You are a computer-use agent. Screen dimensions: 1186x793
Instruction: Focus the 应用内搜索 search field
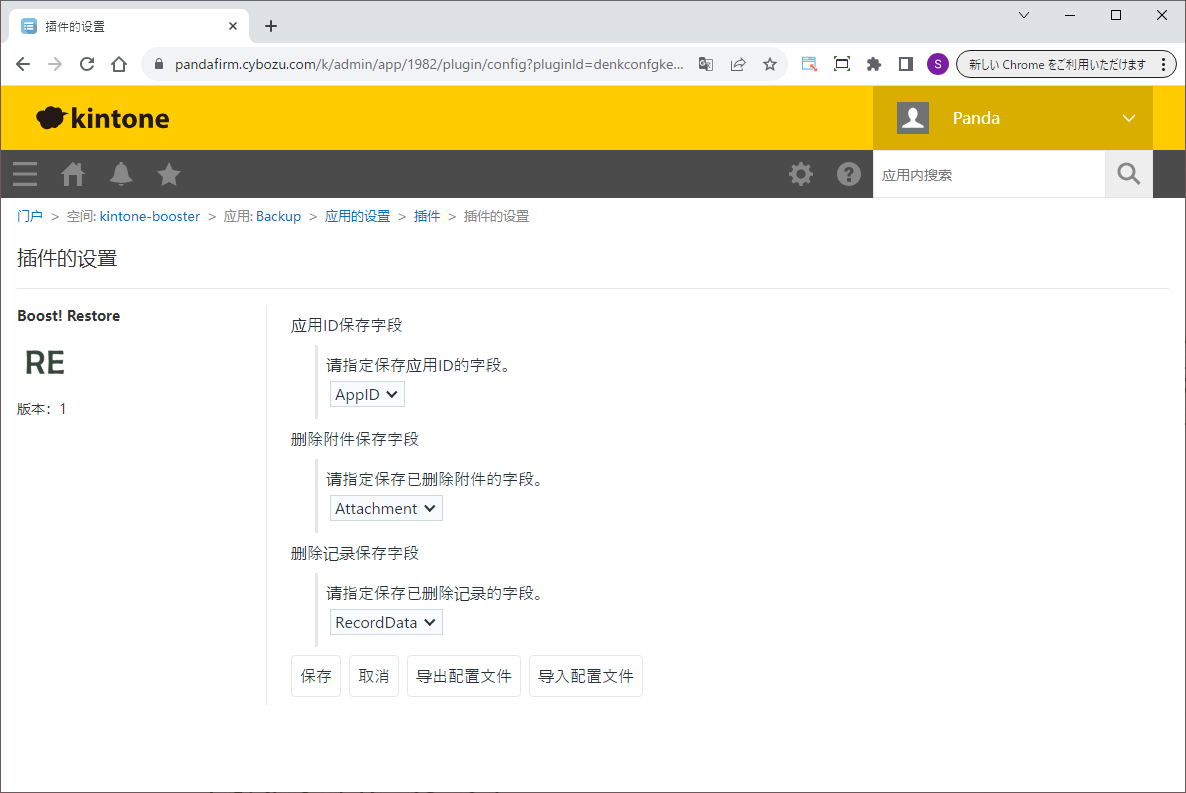[x=988, y=175]
